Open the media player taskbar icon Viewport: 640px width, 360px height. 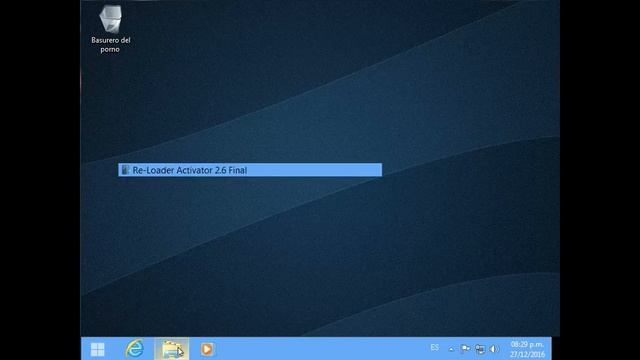[x=207, y=349]
